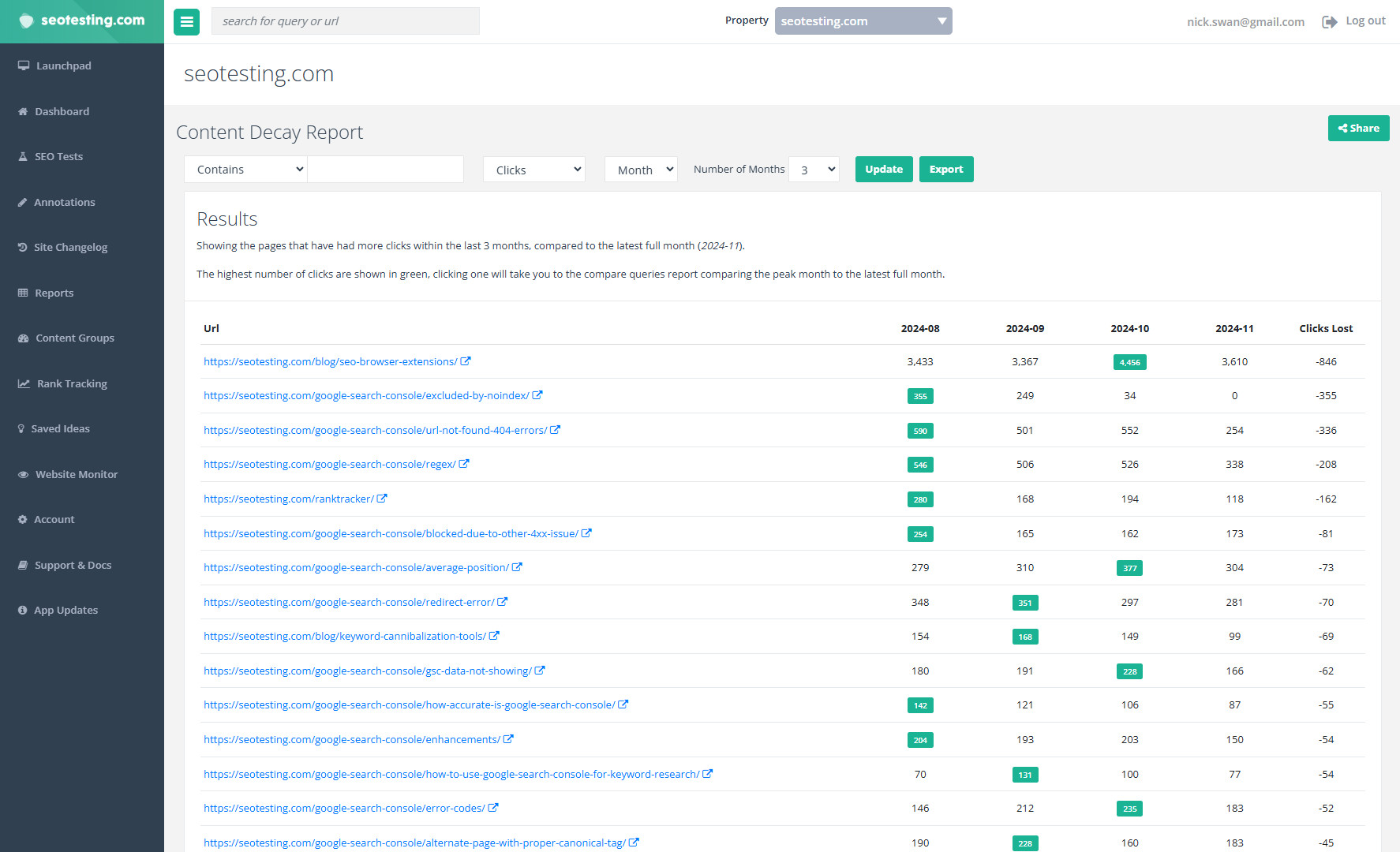Click the search for query or url field
The width and height of the screenshot is (1400, 852).
pyautogui.click(x=346, y=21)
